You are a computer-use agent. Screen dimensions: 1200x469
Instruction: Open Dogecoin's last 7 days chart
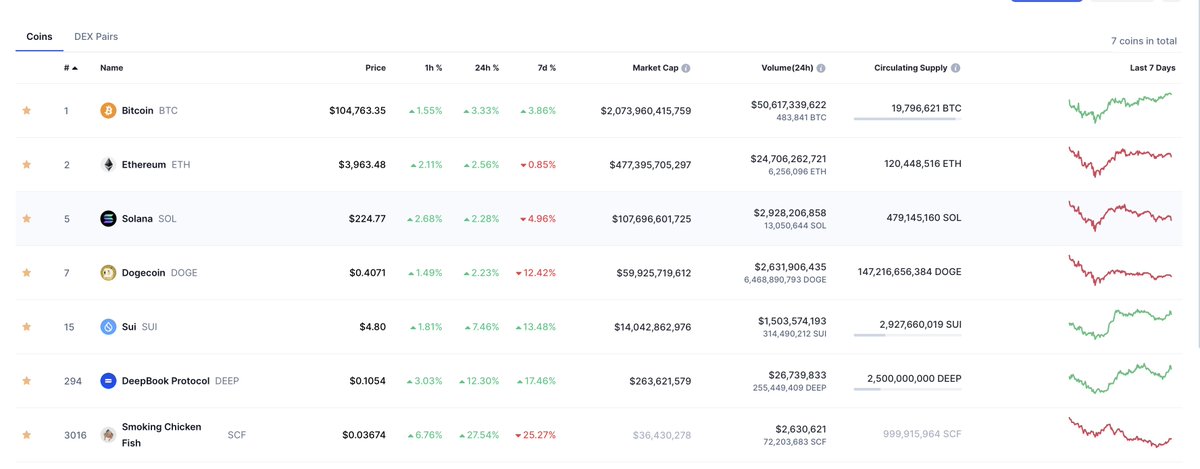[1120, 270]
